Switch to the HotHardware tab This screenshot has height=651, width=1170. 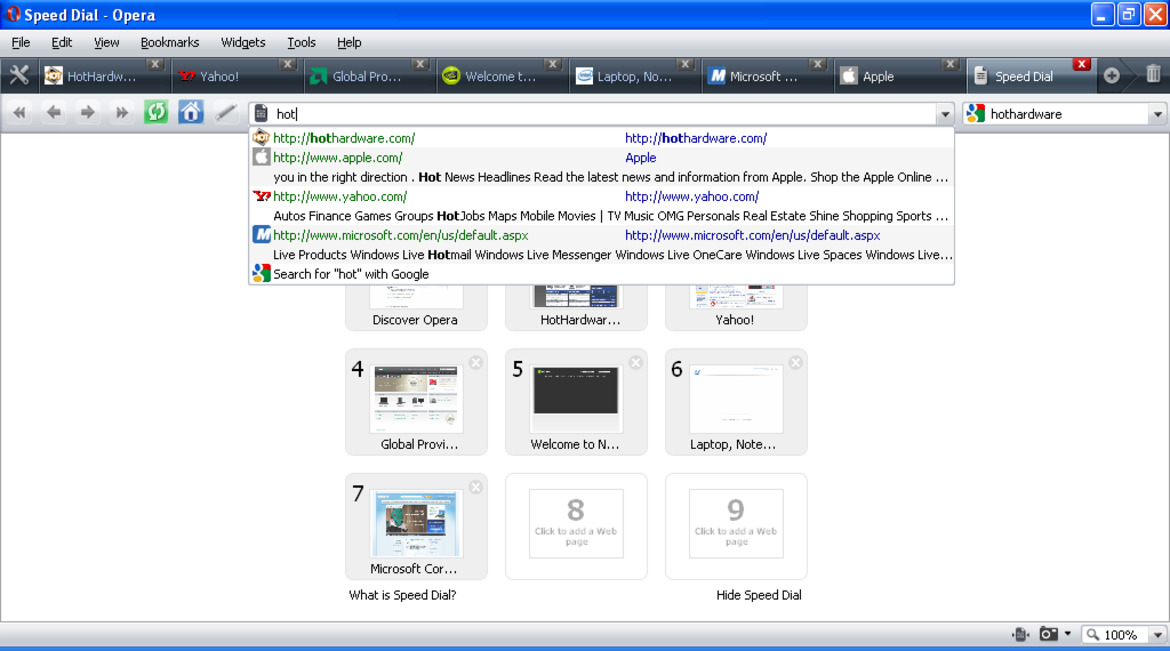[x=102, y=76]
